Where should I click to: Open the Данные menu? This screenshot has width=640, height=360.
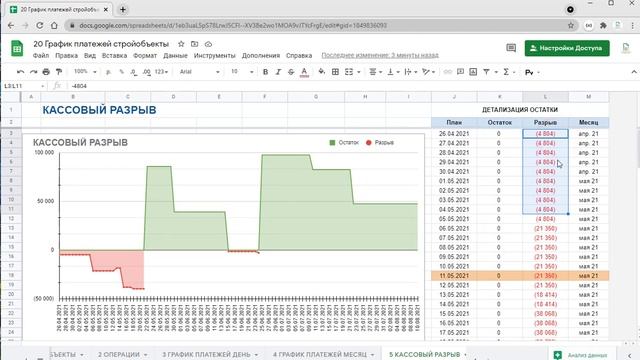(175, 56)
